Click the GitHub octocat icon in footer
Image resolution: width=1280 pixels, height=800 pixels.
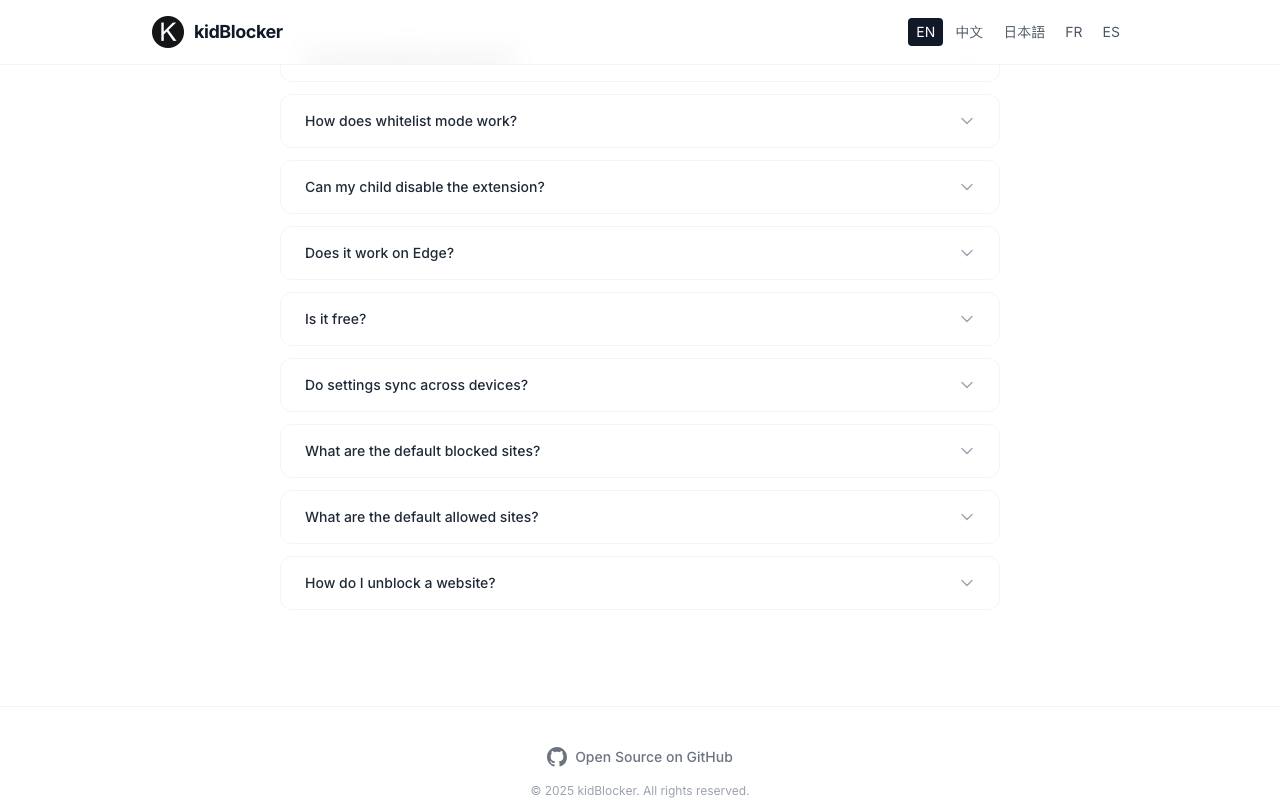pyautogui.click(x=557, y=757)
